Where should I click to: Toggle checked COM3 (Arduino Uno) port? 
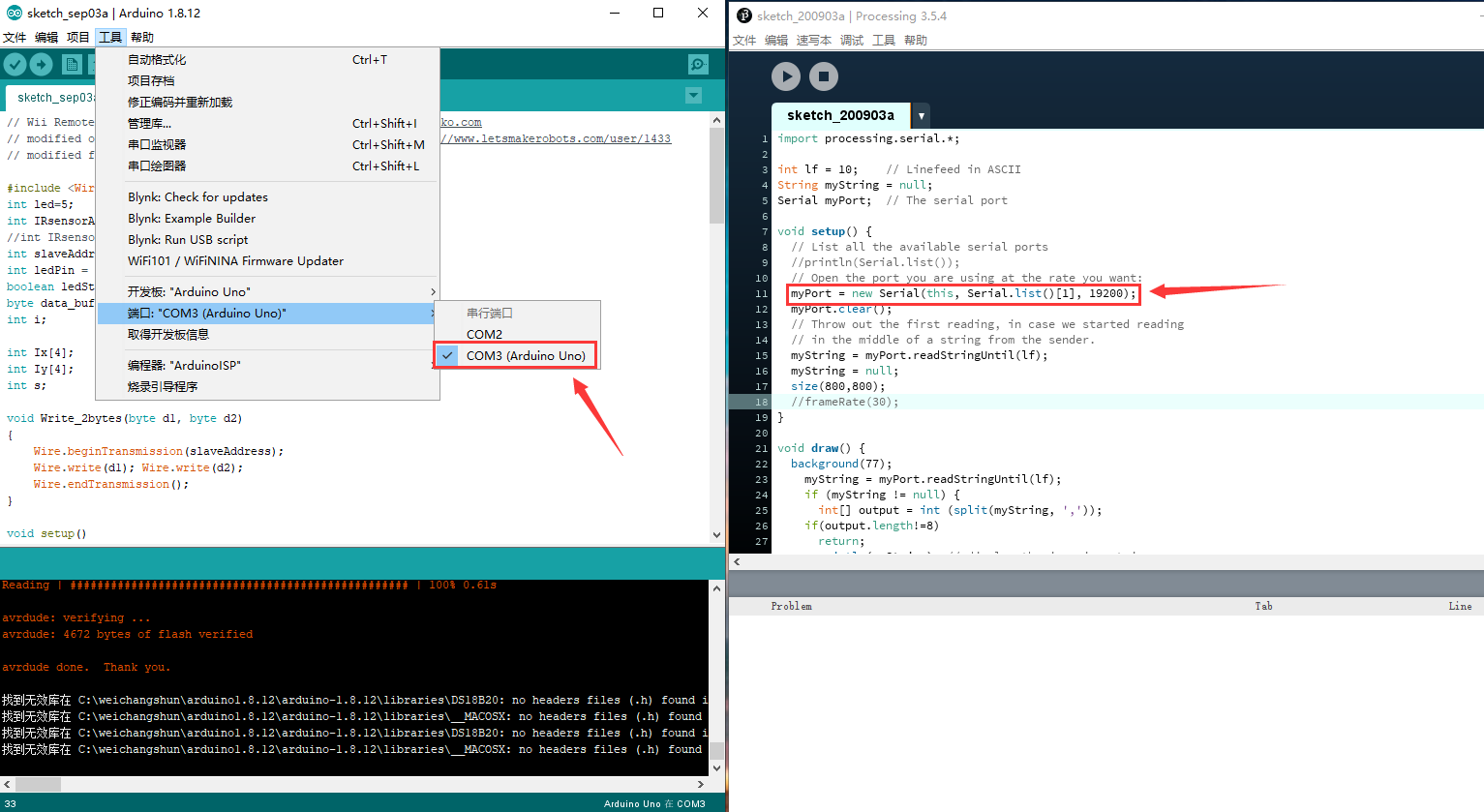pos(517,355)
